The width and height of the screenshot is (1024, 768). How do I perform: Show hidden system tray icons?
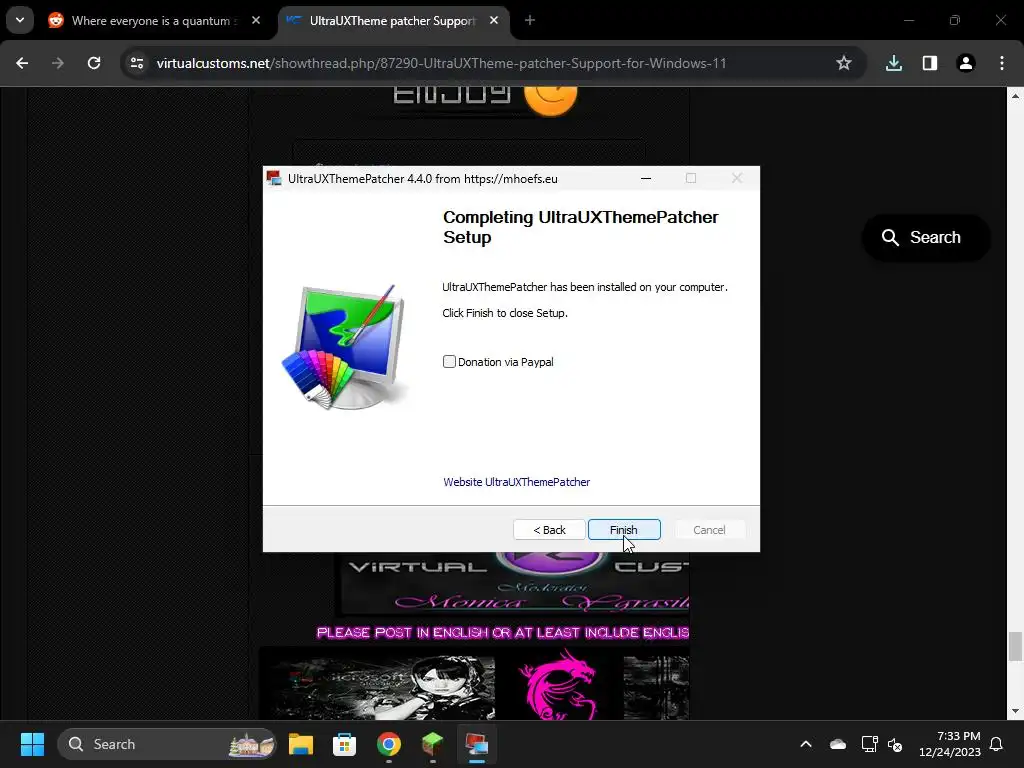806,744
